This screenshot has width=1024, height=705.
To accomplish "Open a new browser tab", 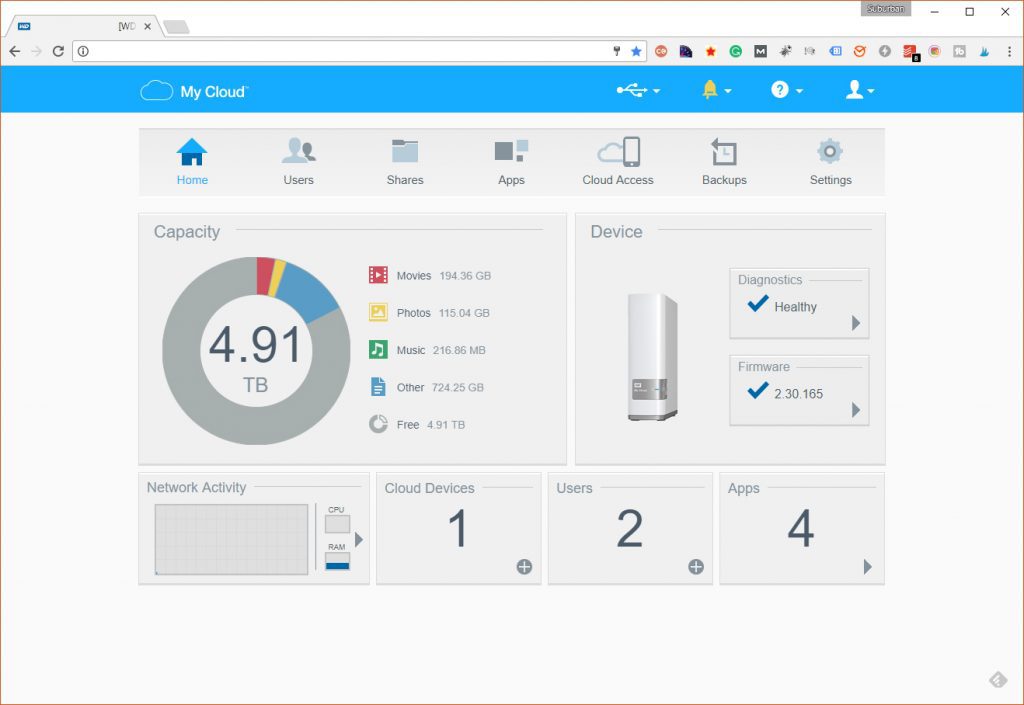I will [176, 27].
